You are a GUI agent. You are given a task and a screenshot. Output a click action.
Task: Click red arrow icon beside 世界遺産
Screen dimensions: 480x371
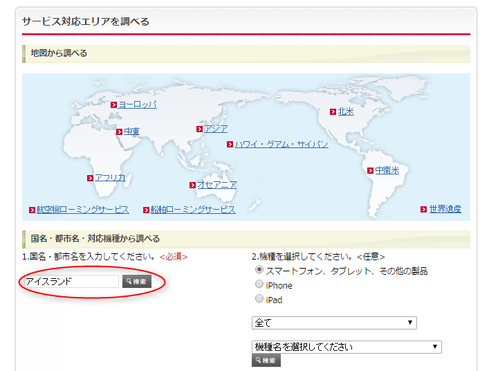click(x=423, y=210)
